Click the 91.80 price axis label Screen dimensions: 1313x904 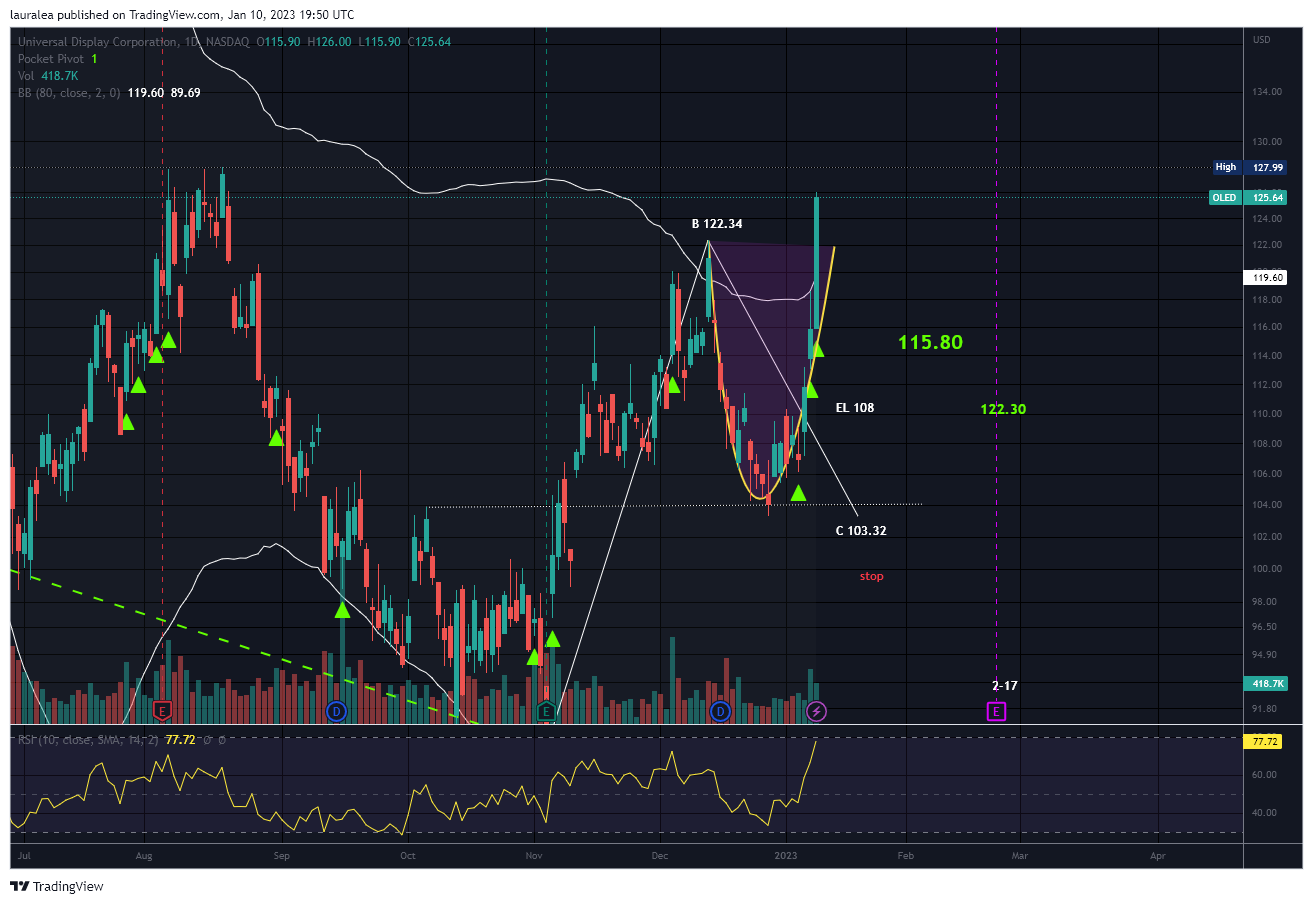coord(1265,709)
